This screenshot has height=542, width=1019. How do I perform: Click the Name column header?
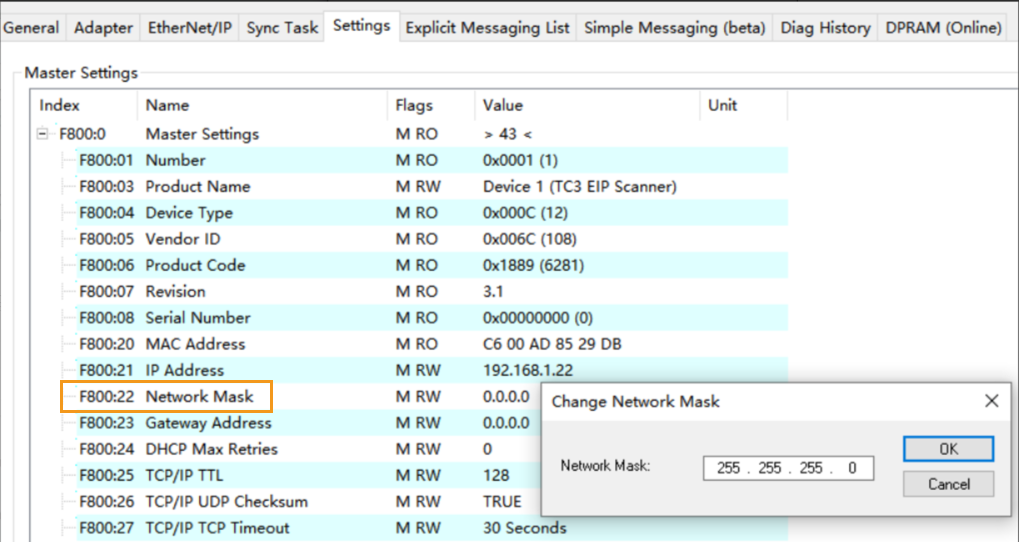click(167, 105)
